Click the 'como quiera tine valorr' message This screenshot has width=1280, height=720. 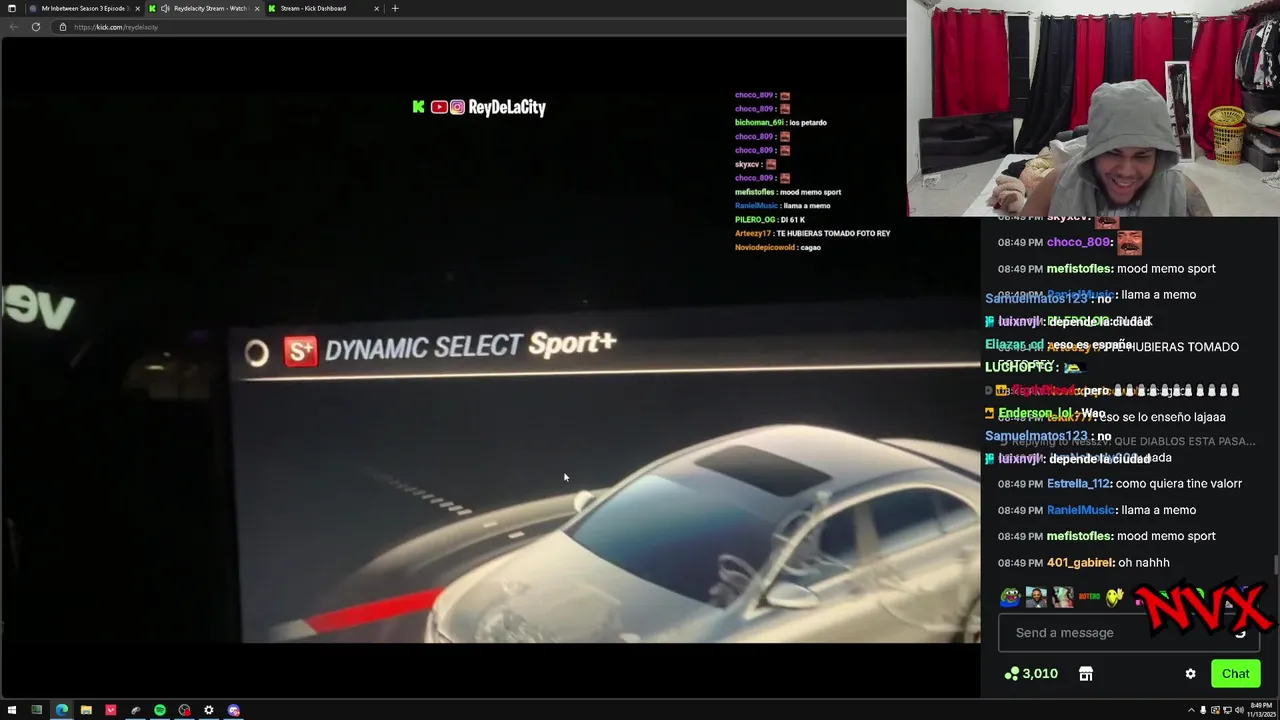coord(1179,484)
